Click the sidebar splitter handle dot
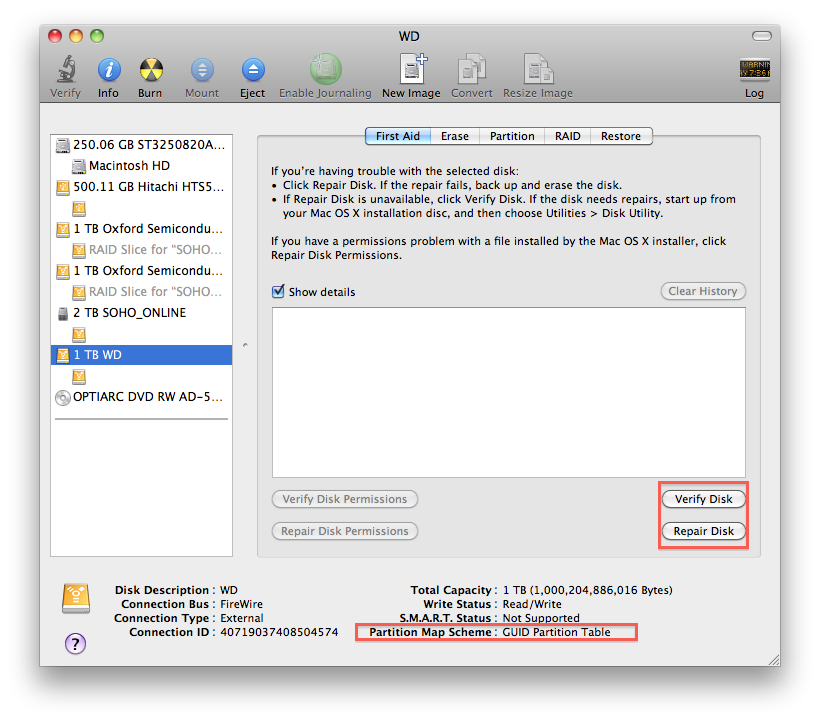 tap(245, 345)
